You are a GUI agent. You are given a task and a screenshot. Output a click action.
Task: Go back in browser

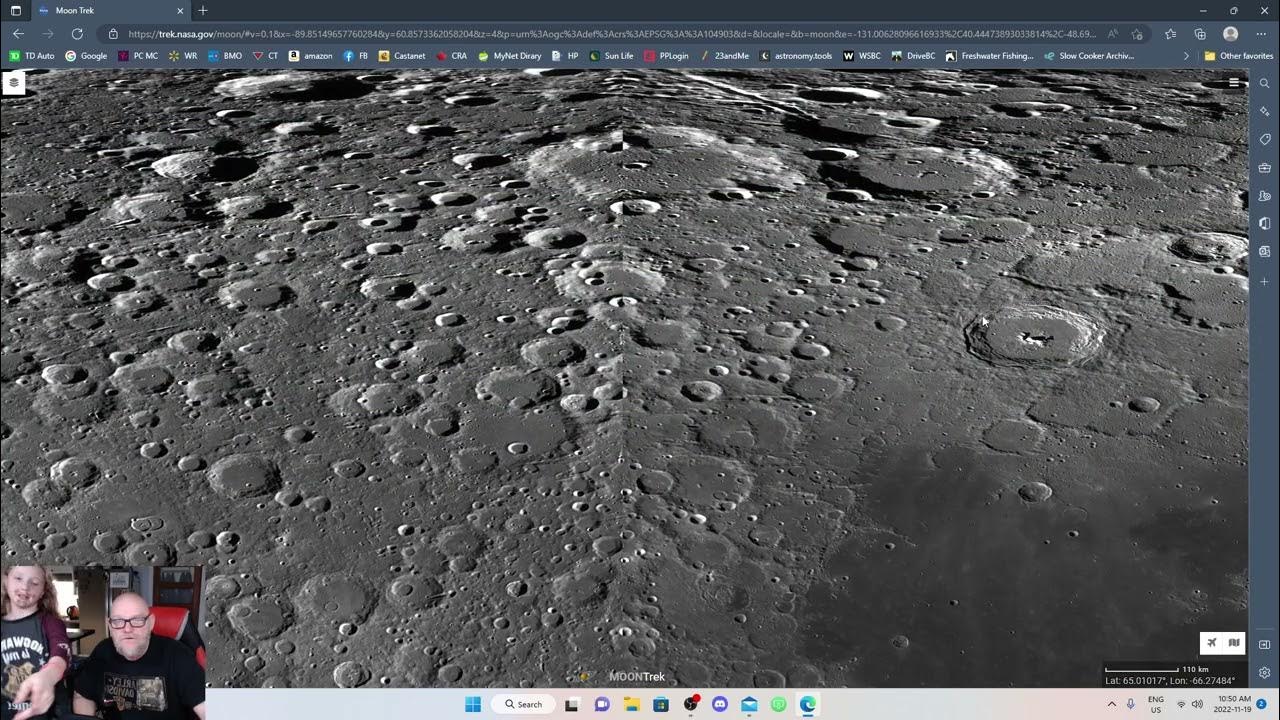[18, 33]
